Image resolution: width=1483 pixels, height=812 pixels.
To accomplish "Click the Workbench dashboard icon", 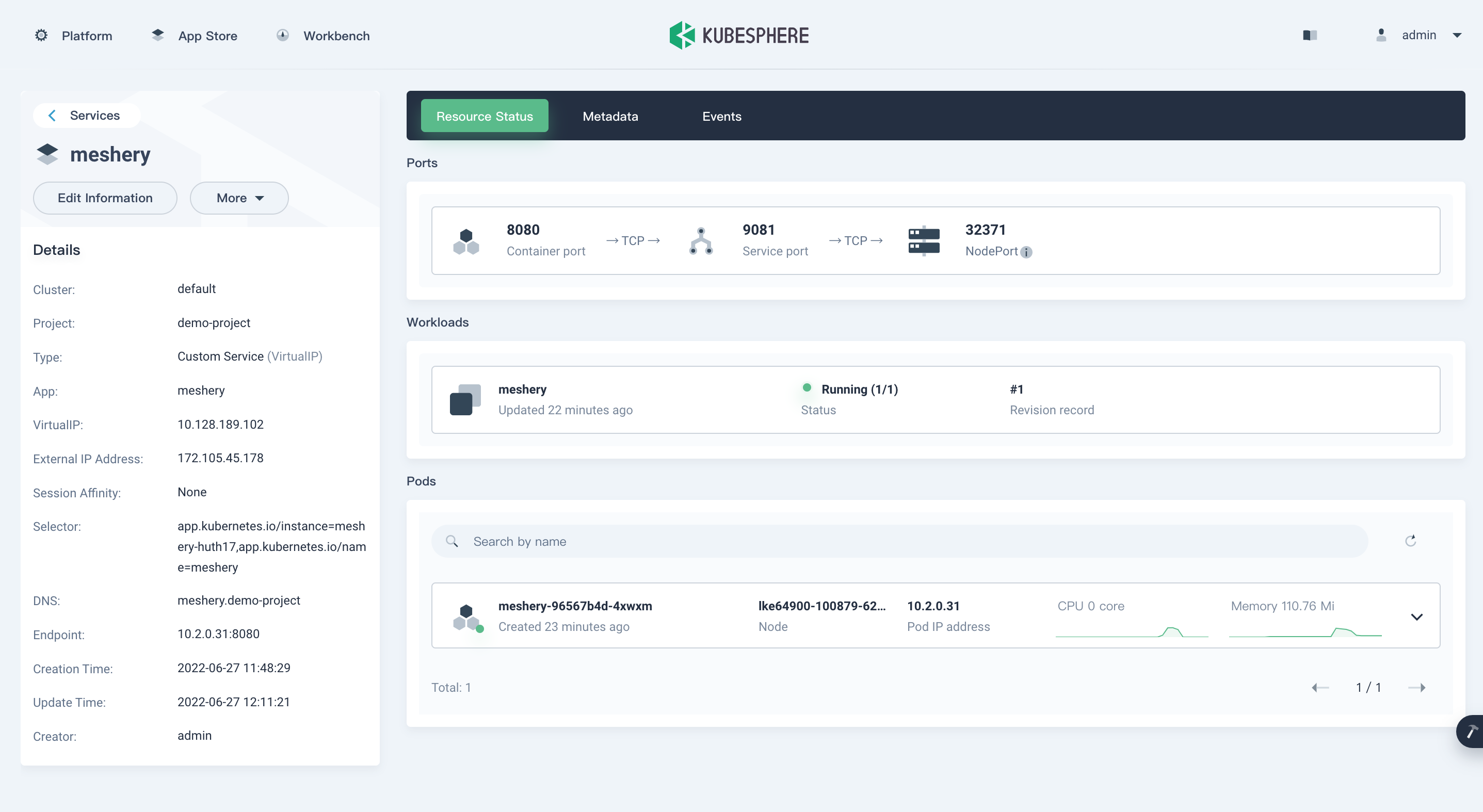I will [283, 35].
